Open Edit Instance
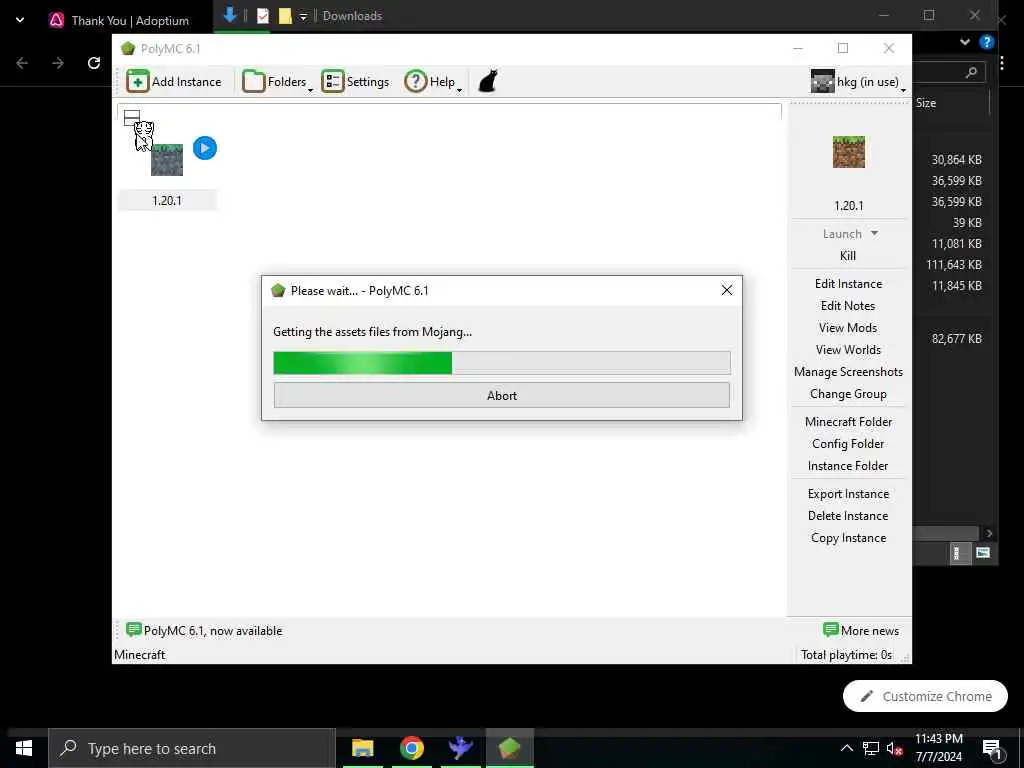 pyautogui.click(x=848, y=283)
